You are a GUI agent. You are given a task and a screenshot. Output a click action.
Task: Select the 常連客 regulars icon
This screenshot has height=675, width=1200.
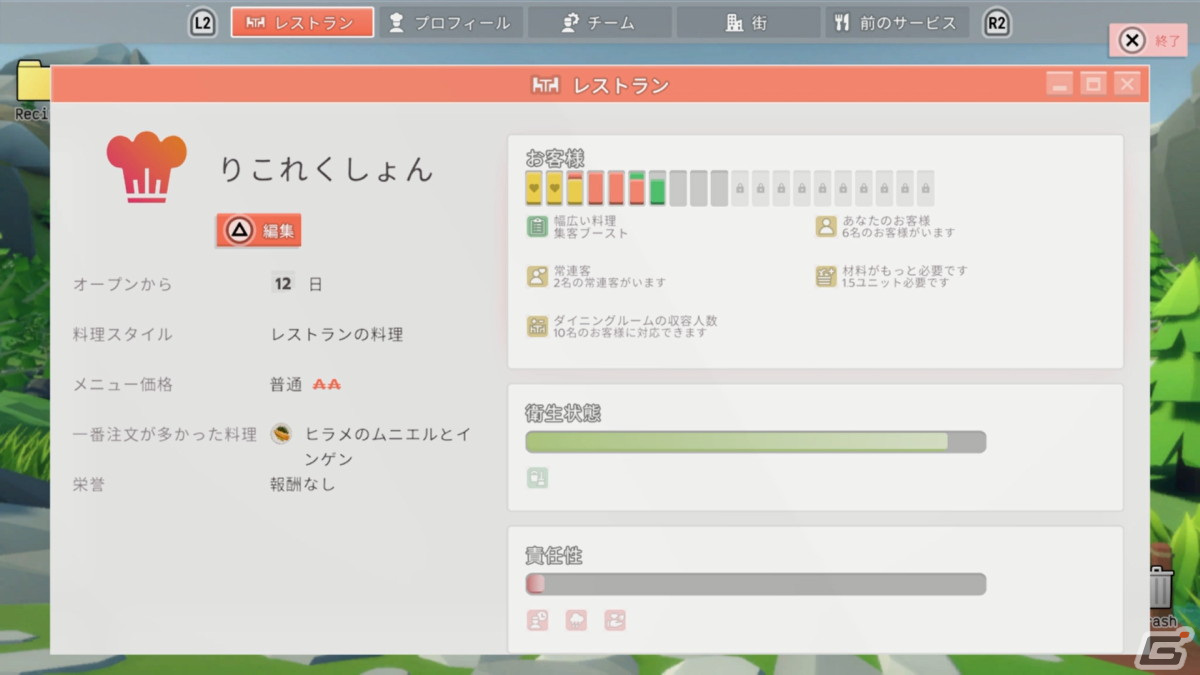tap(537, 277)
